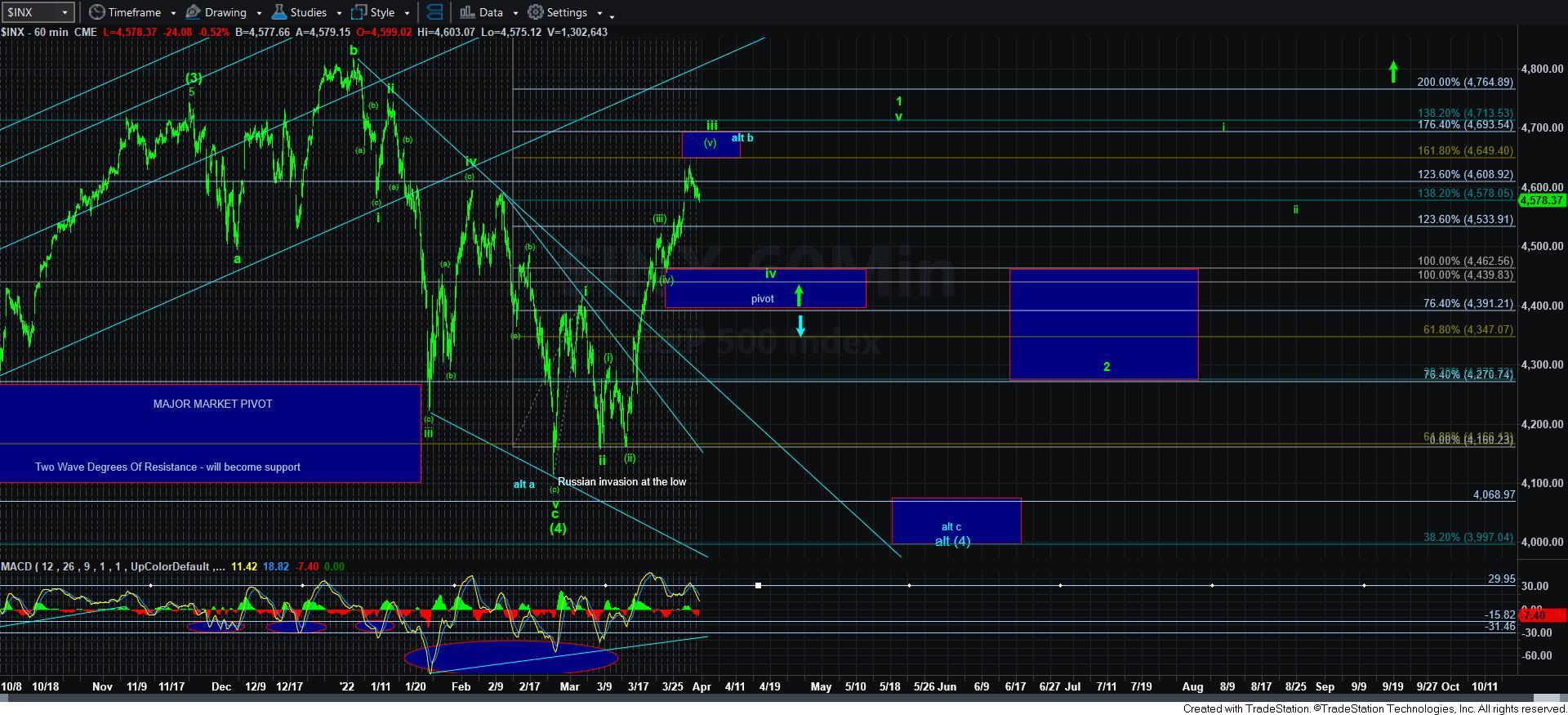Select the green '2' wave label

[x=1107, y=367]
